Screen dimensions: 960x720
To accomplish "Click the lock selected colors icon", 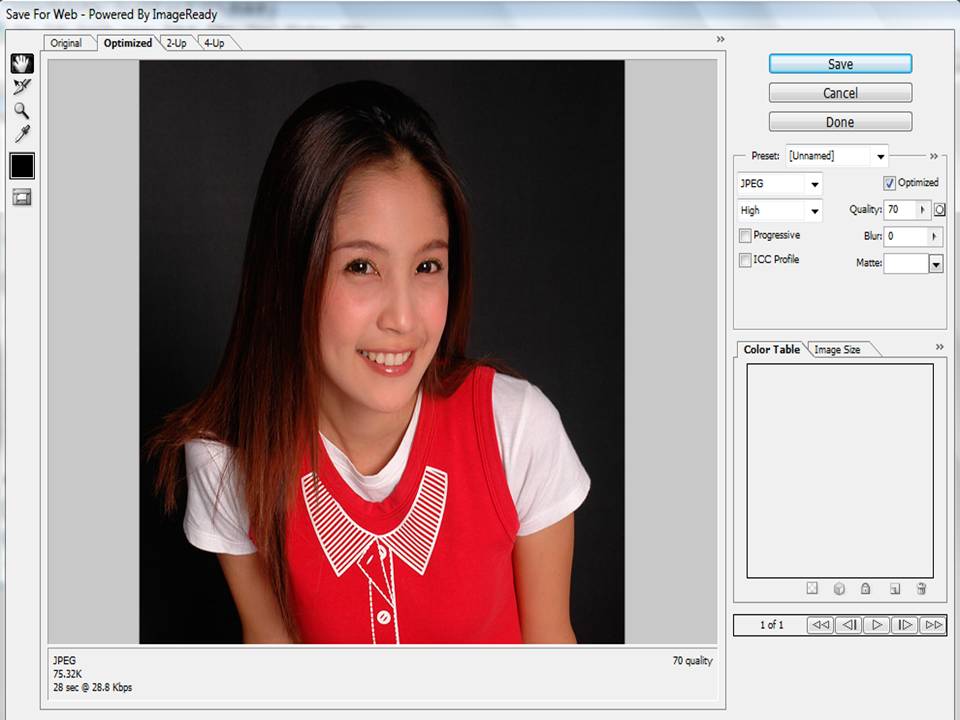I will click(x=865, y=588).
